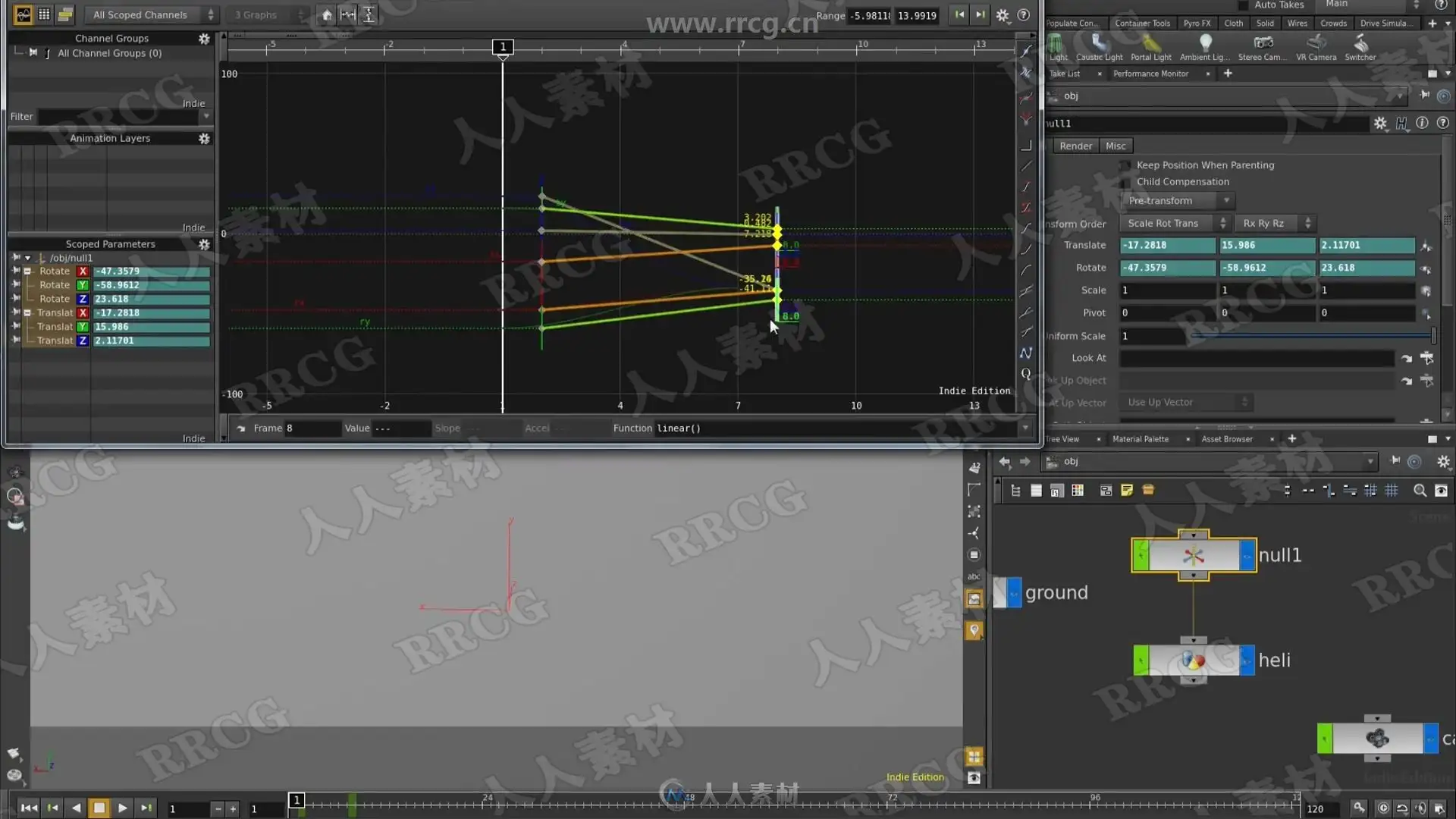The width and height of the screenshot is (1456, 819).
Task: Select the null1 node
Action: pyautogui.click(x=1194, y=556)
